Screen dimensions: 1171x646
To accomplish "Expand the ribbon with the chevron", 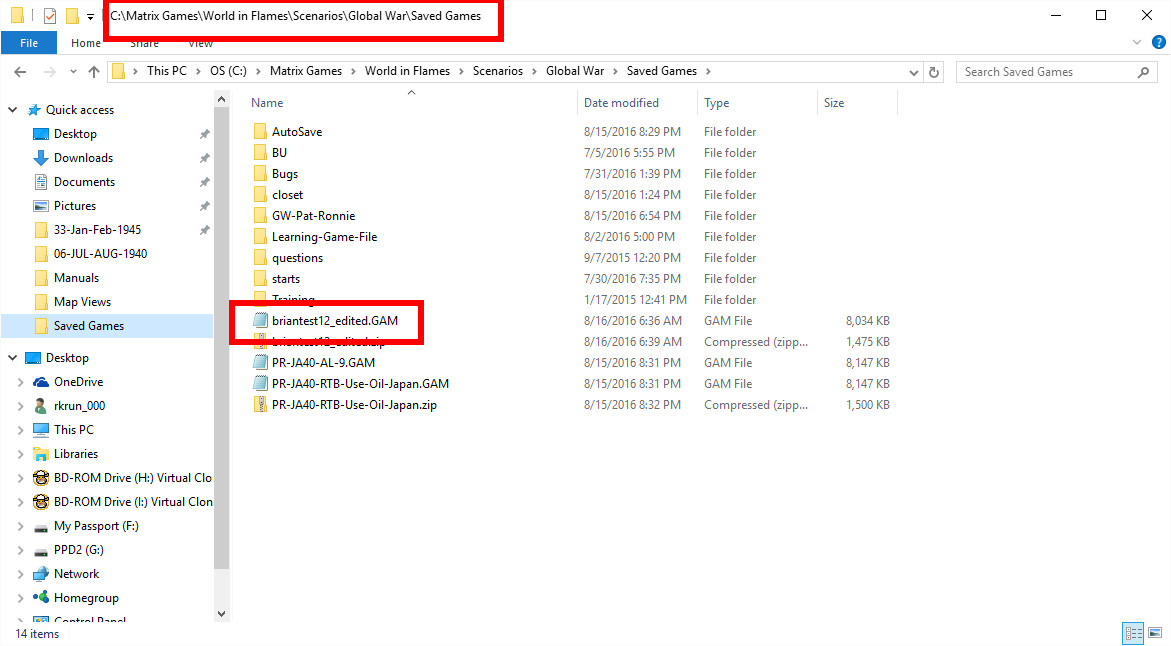I will coord(1137,43).
